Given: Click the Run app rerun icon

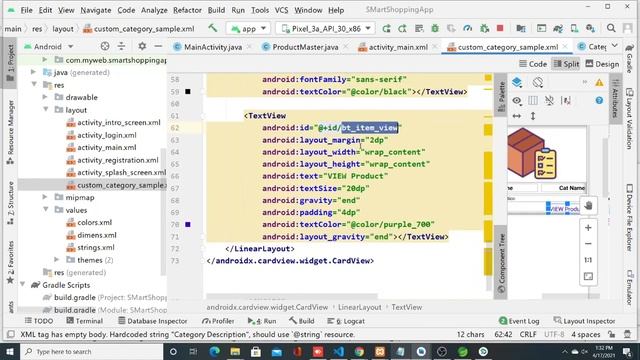Looking at the screenshot, I should click(386, 28).
